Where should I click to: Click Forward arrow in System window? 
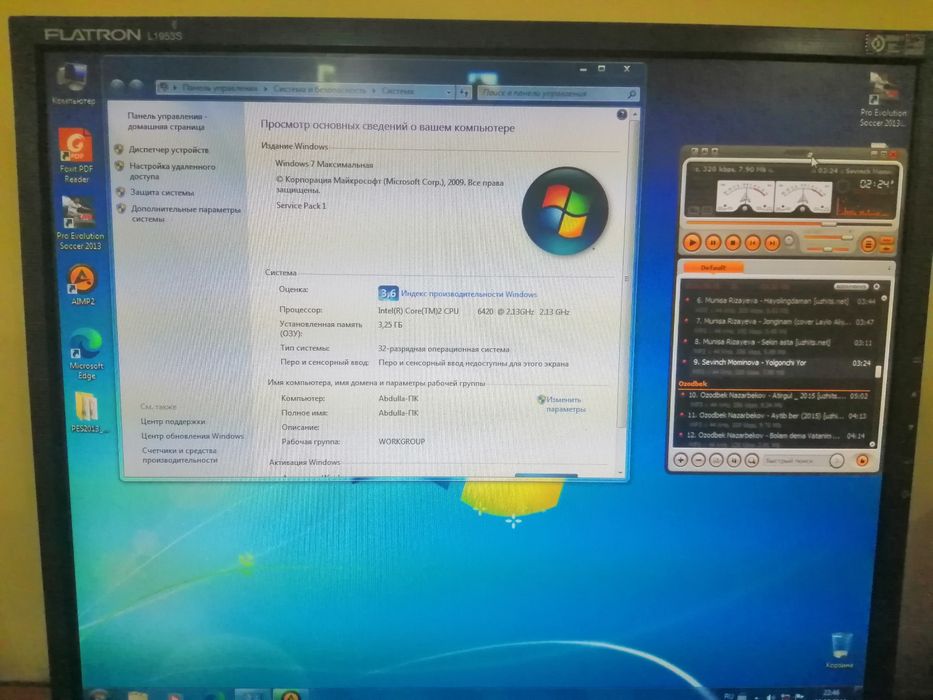click(x=136, y=86)
